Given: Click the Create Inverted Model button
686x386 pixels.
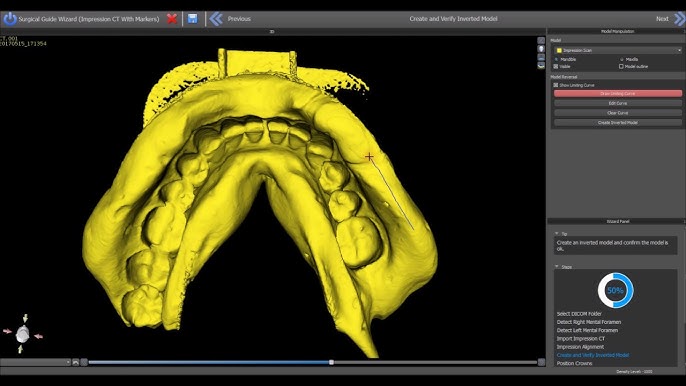Looking at the screenshot, I should click(x=618, y=123).
